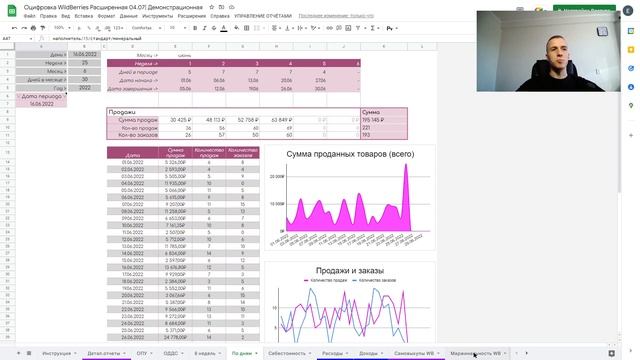Switch to Самовыкупы WB sheet tab
This screenshot has height=360, width=640.
pyautogui.click(x=417, y=353)
